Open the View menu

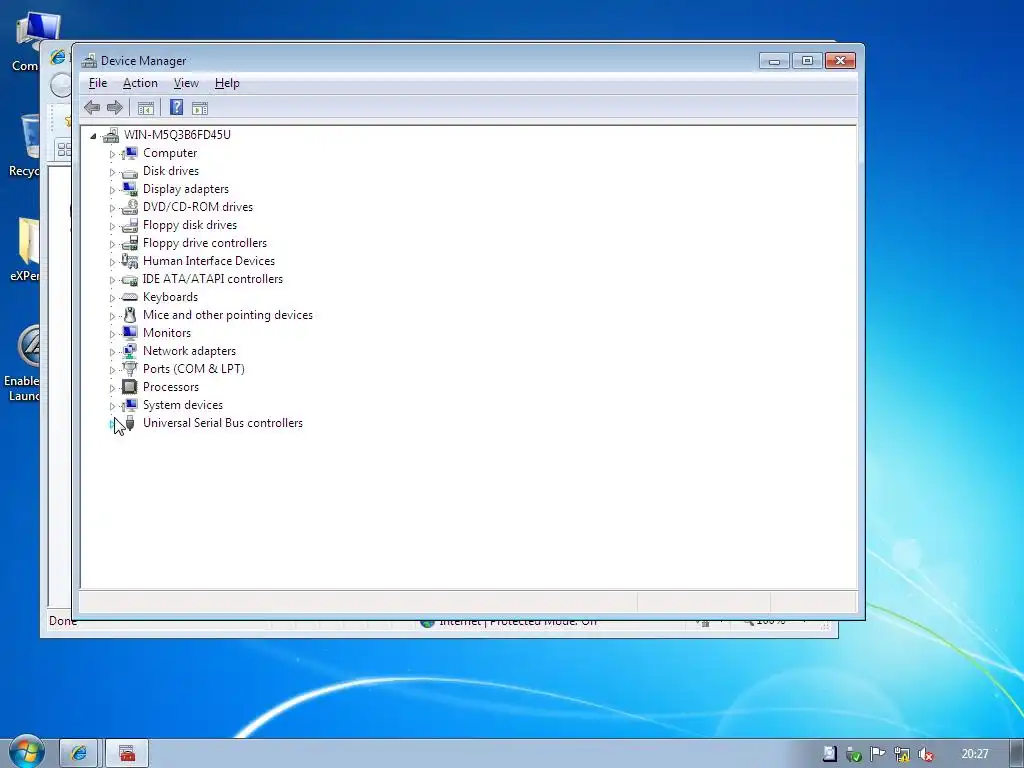pos(186,83)
